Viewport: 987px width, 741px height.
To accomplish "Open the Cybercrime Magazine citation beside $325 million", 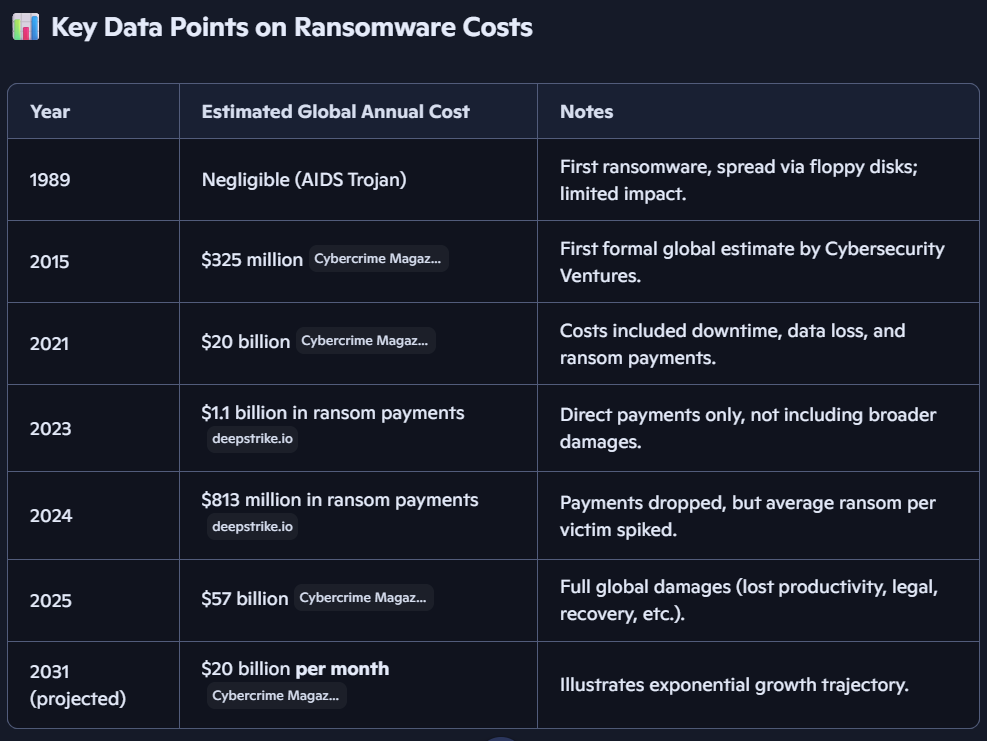I will coord(378,259).
